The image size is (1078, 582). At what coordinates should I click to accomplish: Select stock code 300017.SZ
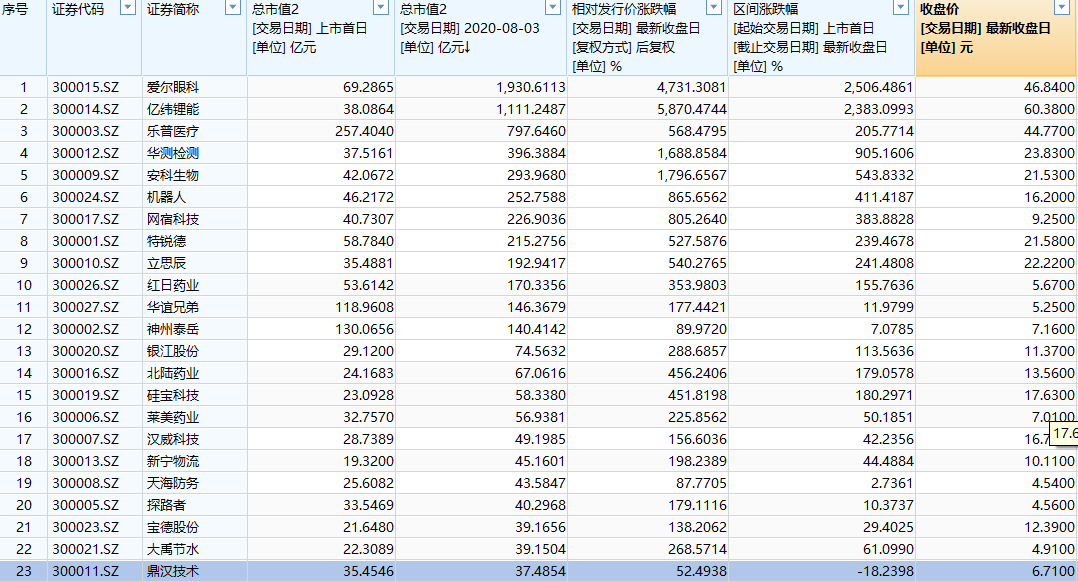85,219
